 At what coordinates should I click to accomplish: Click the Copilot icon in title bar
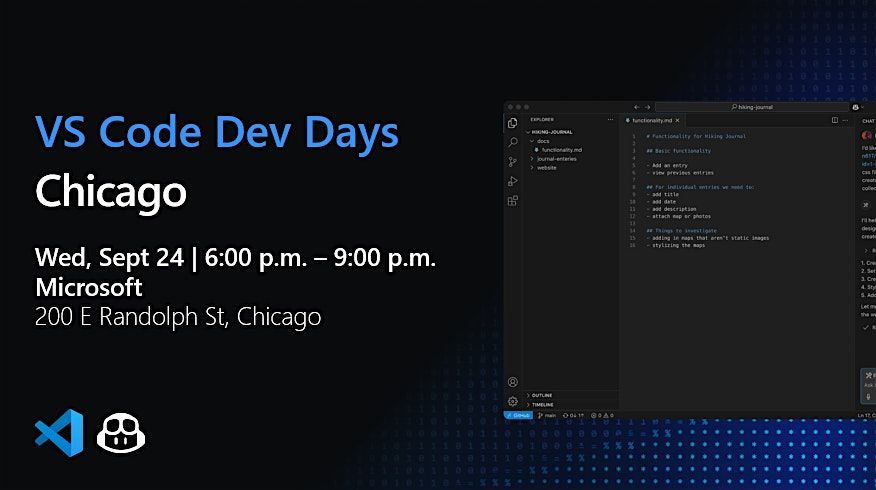(x=855, y=107)
